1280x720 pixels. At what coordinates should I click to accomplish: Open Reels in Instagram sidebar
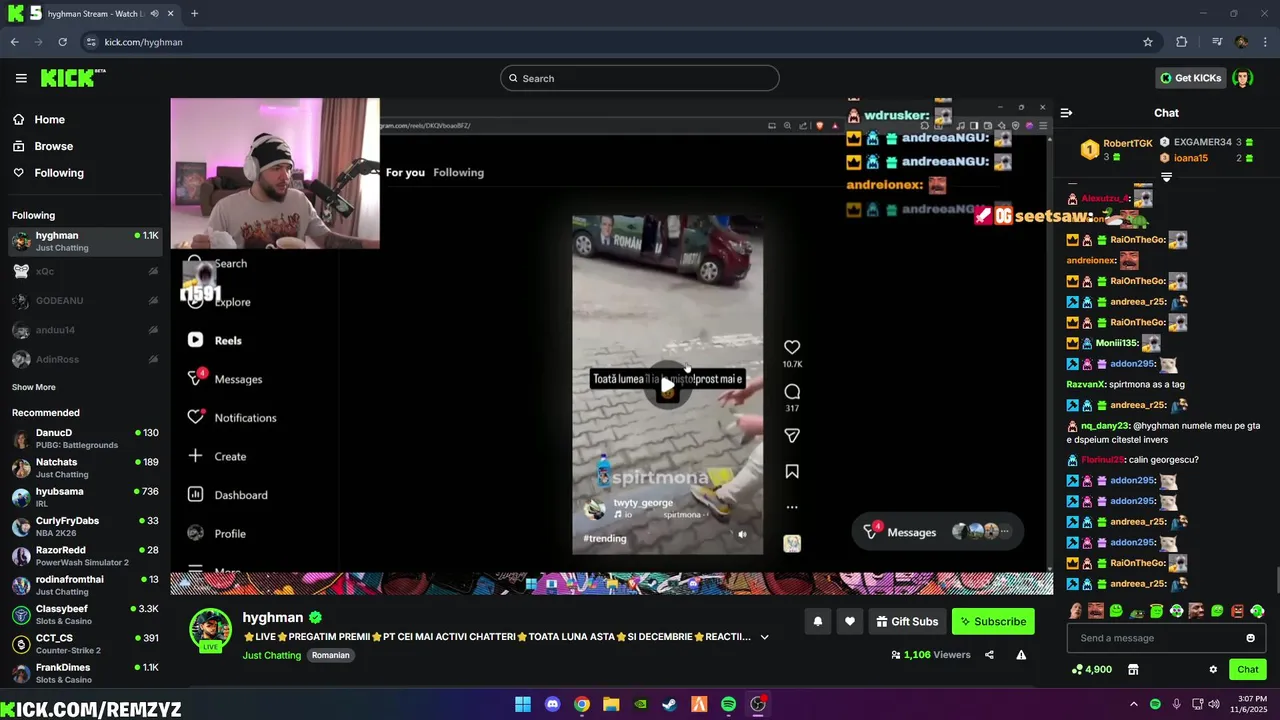[216, 340]
